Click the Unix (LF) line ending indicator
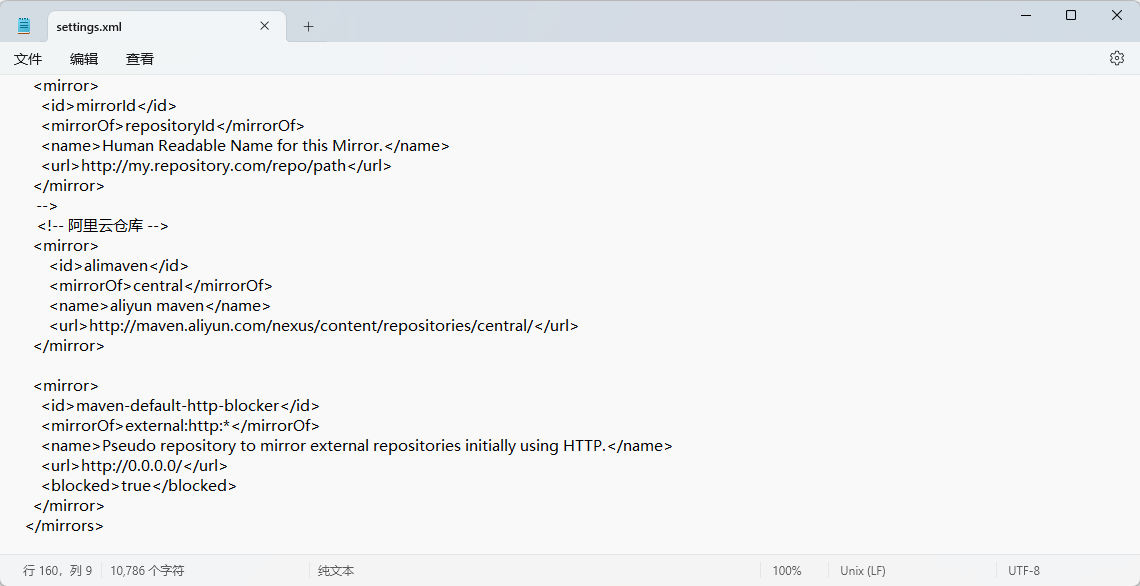This screenshot has height=586, width=1140. coord(862,571)
